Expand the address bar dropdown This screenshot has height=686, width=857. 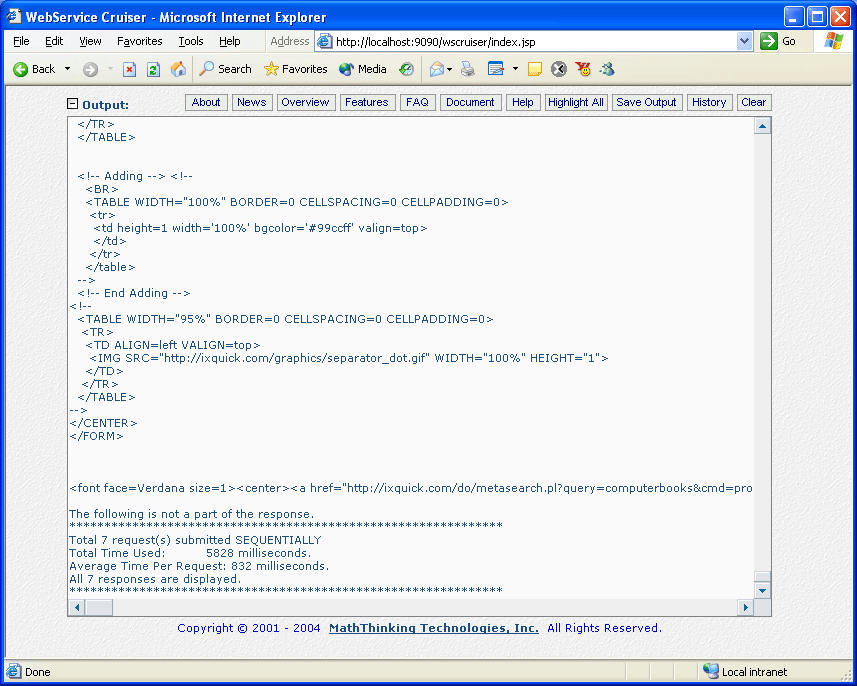744,41
